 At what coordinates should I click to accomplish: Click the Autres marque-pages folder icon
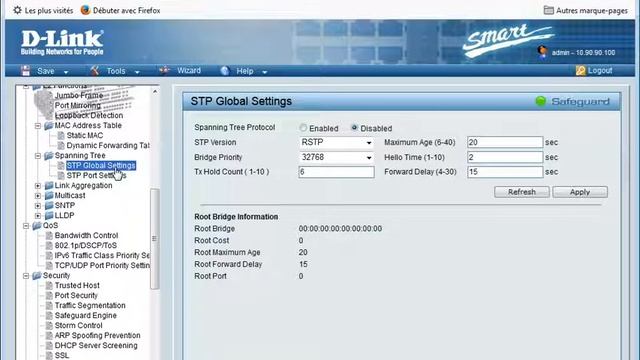click(549, 10)
